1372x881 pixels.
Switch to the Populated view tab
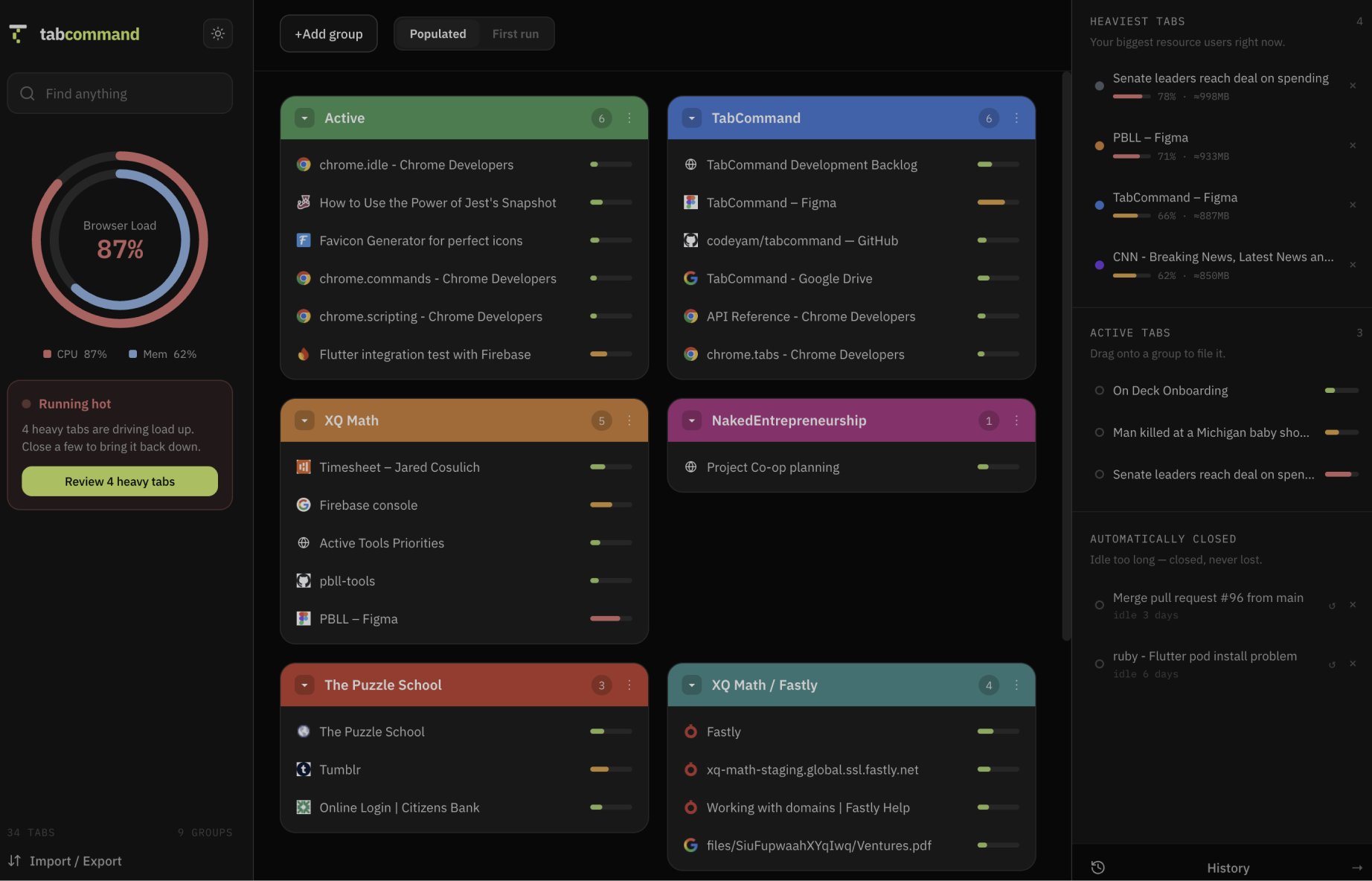437,33
